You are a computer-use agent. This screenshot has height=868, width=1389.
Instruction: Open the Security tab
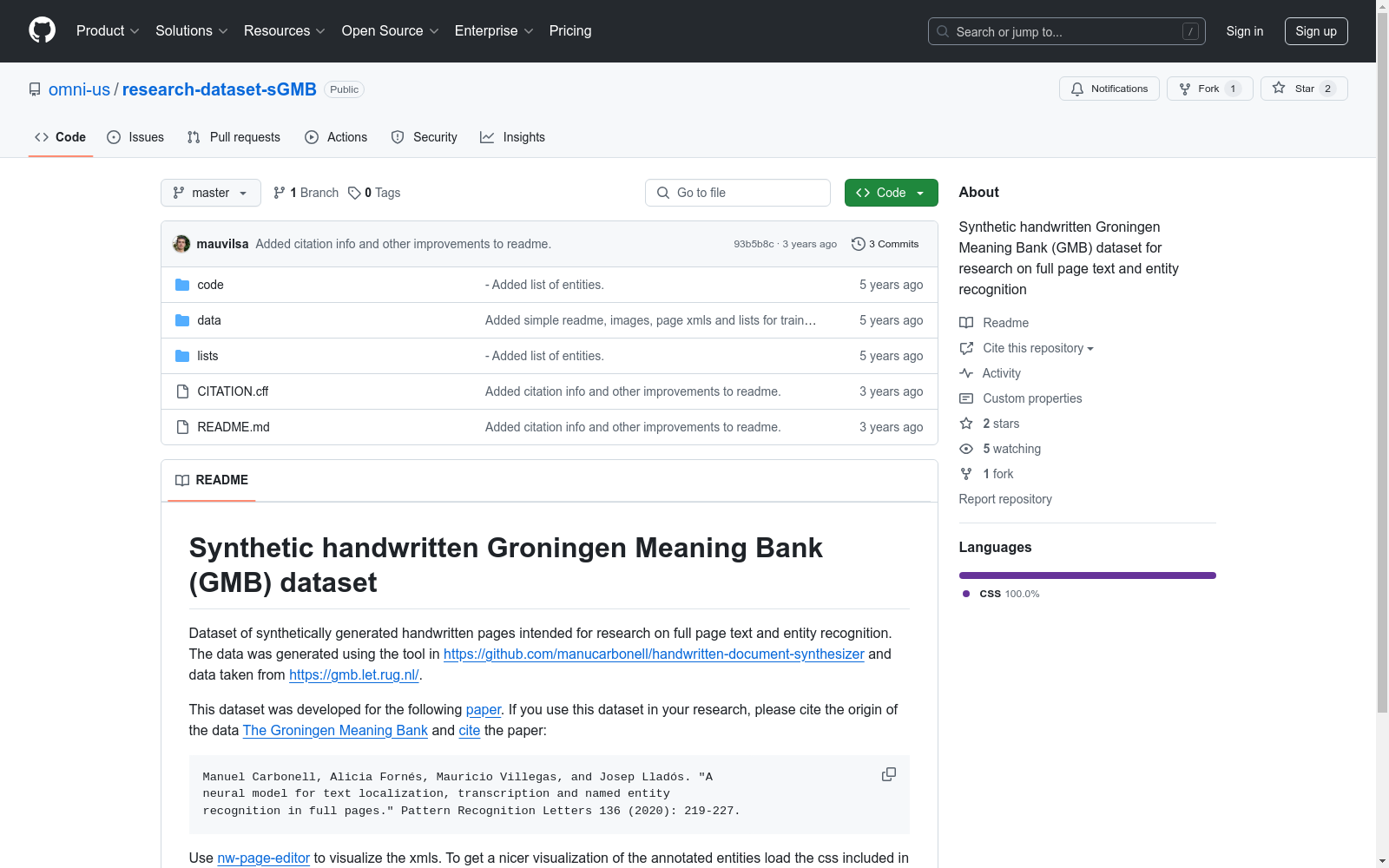424,137
